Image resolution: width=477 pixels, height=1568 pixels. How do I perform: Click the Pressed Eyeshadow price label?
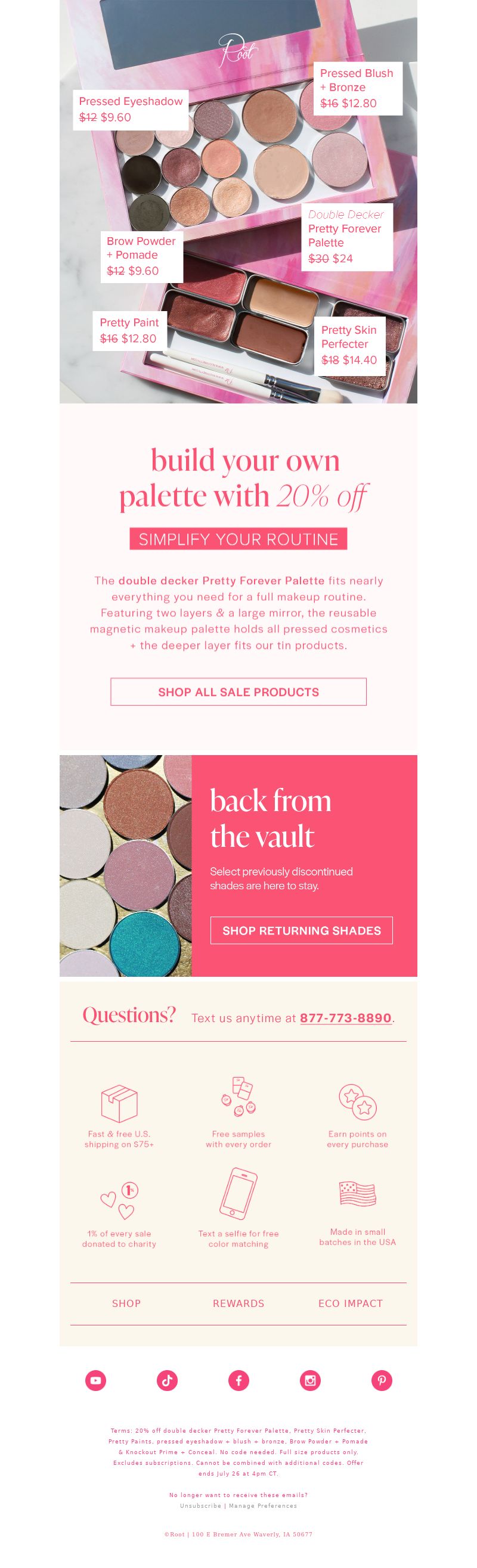pos(131,110)
